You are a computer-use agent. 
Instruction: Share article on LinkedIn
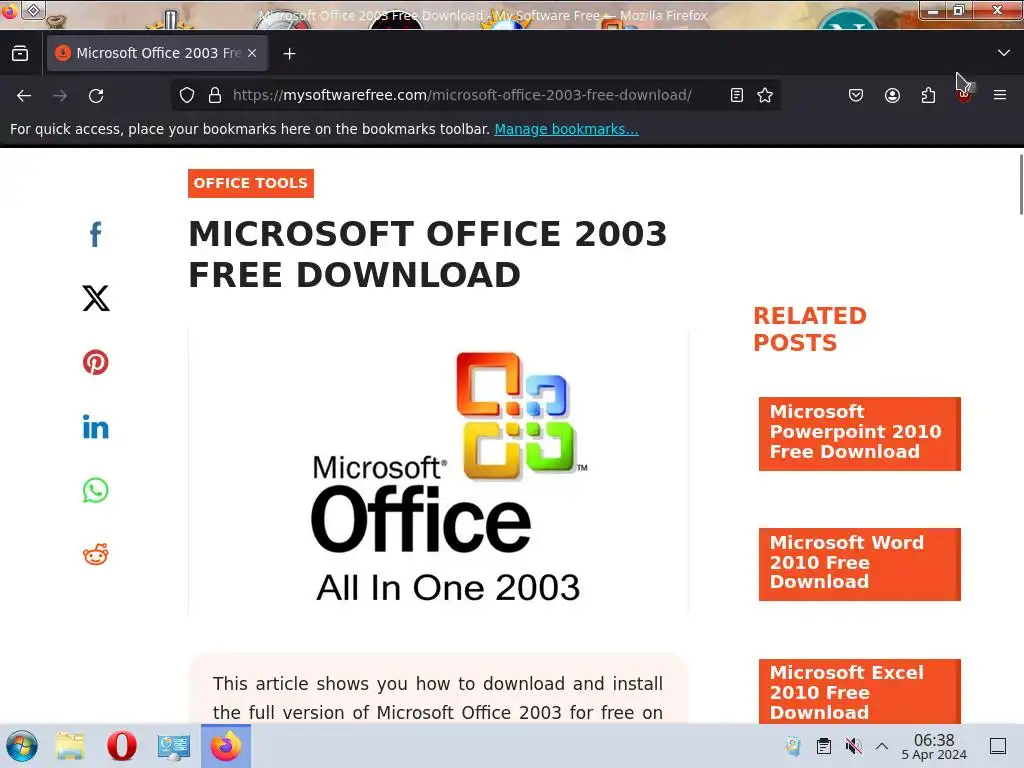click(95, 426)
